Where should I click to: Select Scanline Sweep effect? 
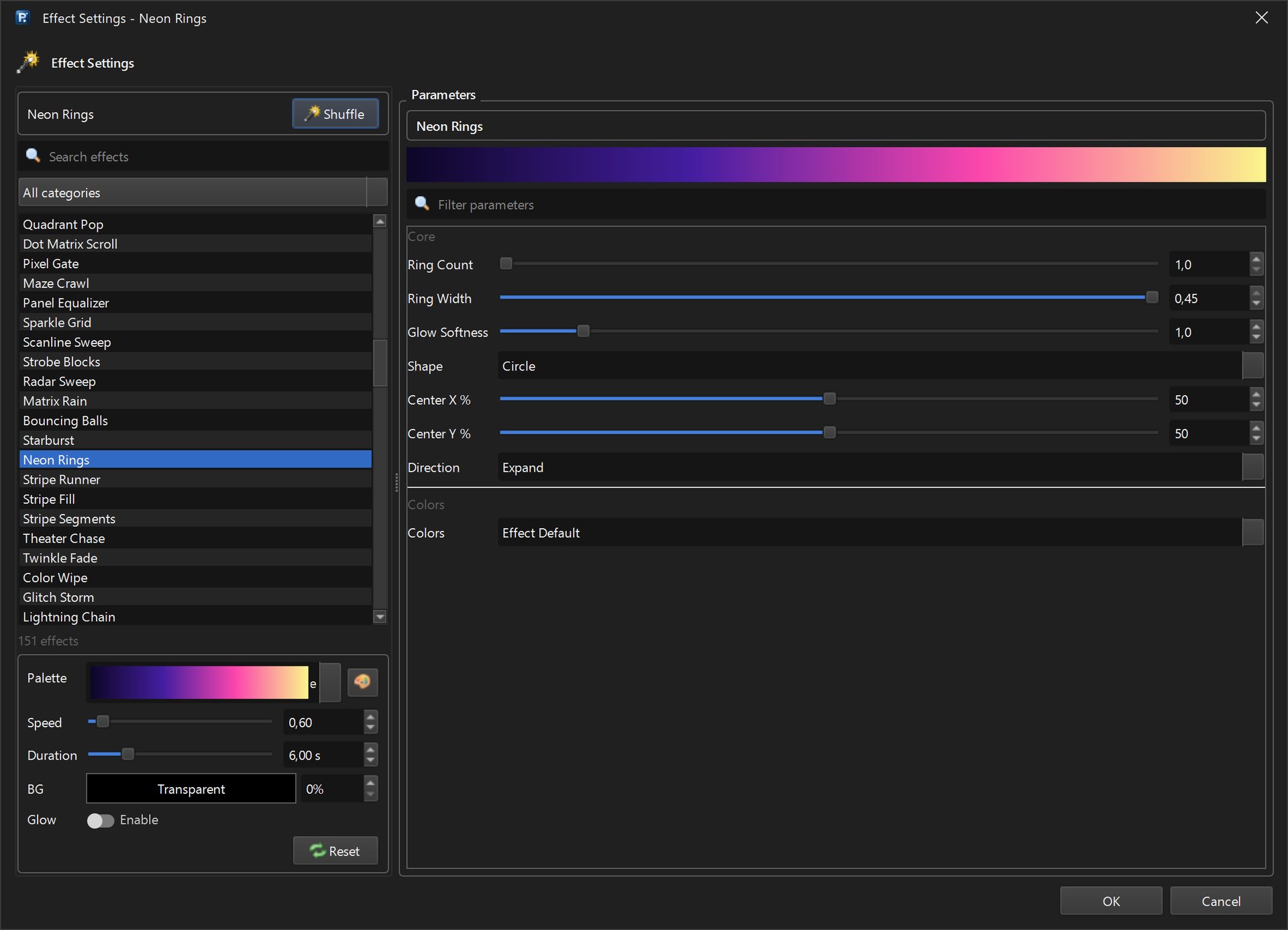click(x=195, y=342)
